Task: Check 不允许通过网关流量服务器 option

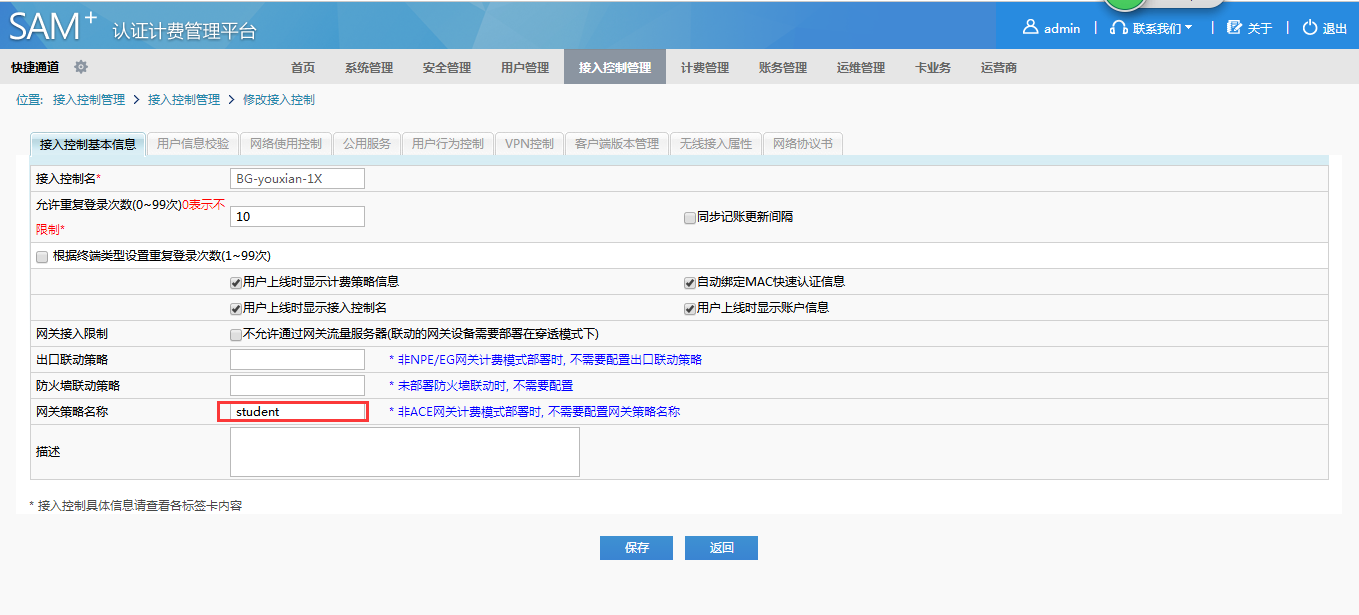Action: 236,334
